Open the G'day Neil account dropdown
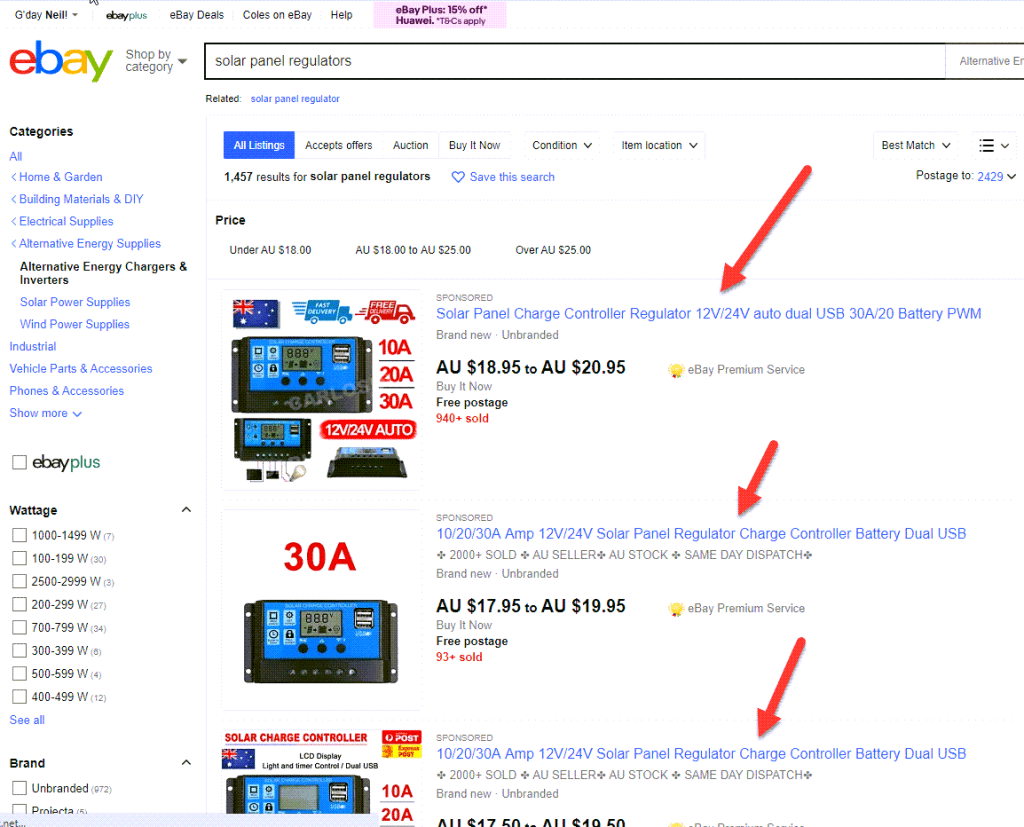The image size is (1024, 827). [x=46, y=15]
